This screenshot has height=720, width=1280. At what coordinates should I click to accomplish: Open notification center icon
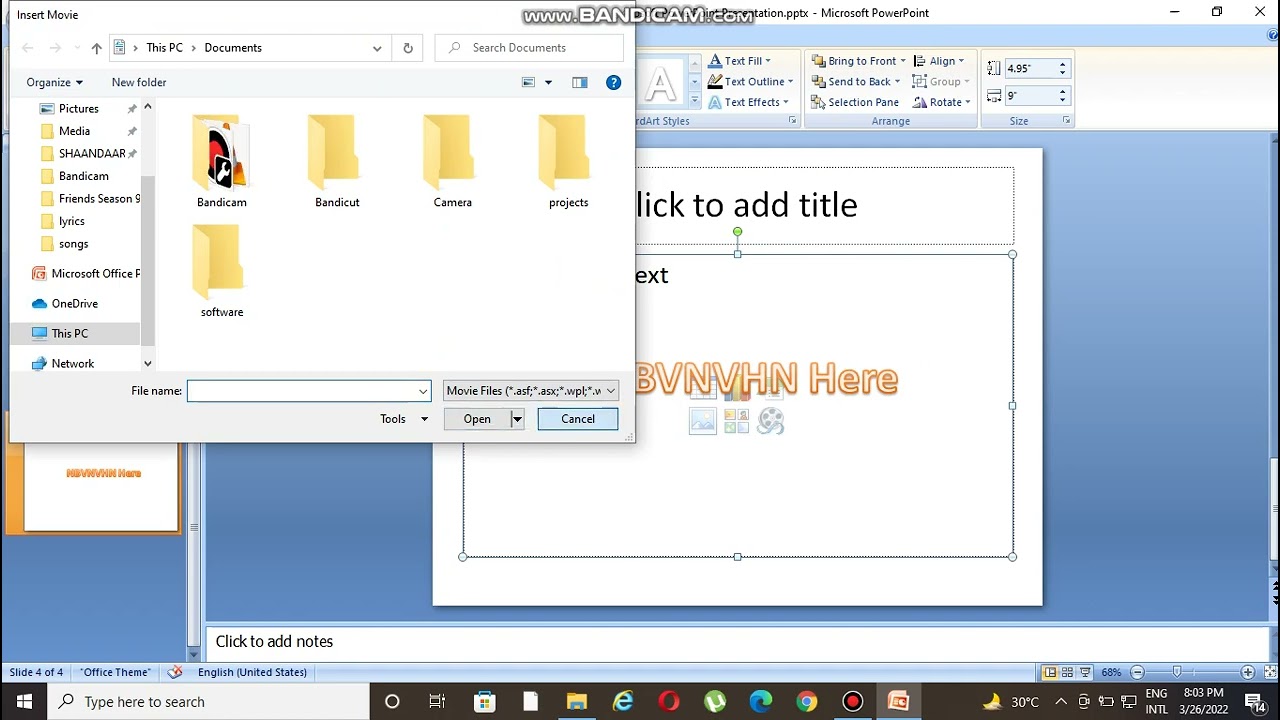[x=1254, y=702]
